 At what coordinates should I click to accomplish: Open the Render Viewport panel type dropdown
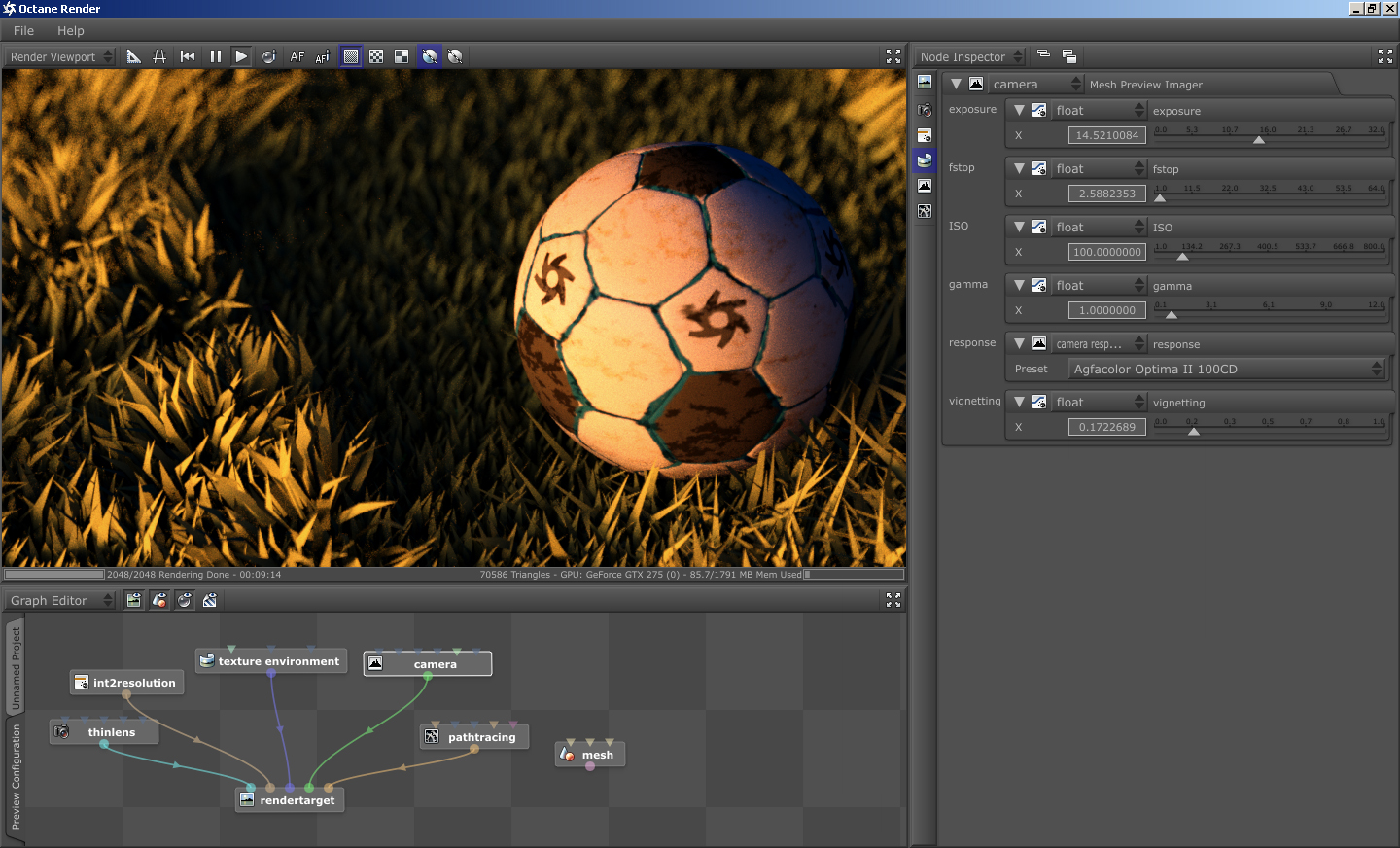(60, 56)
